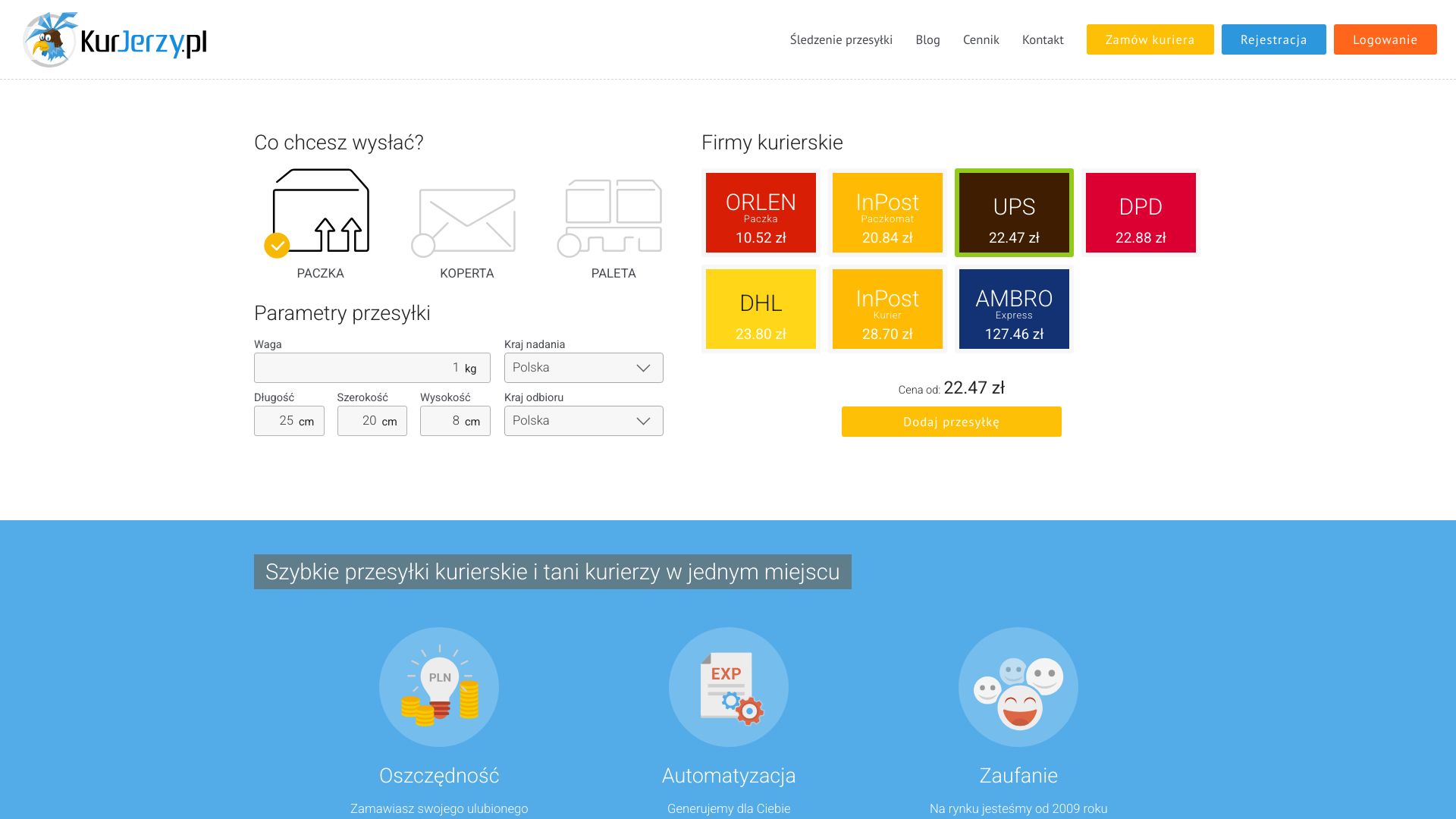The image size is (1456, 819).
Task: Open the Blog menu item
Action: pyautogui.click(x=927, y=39)
